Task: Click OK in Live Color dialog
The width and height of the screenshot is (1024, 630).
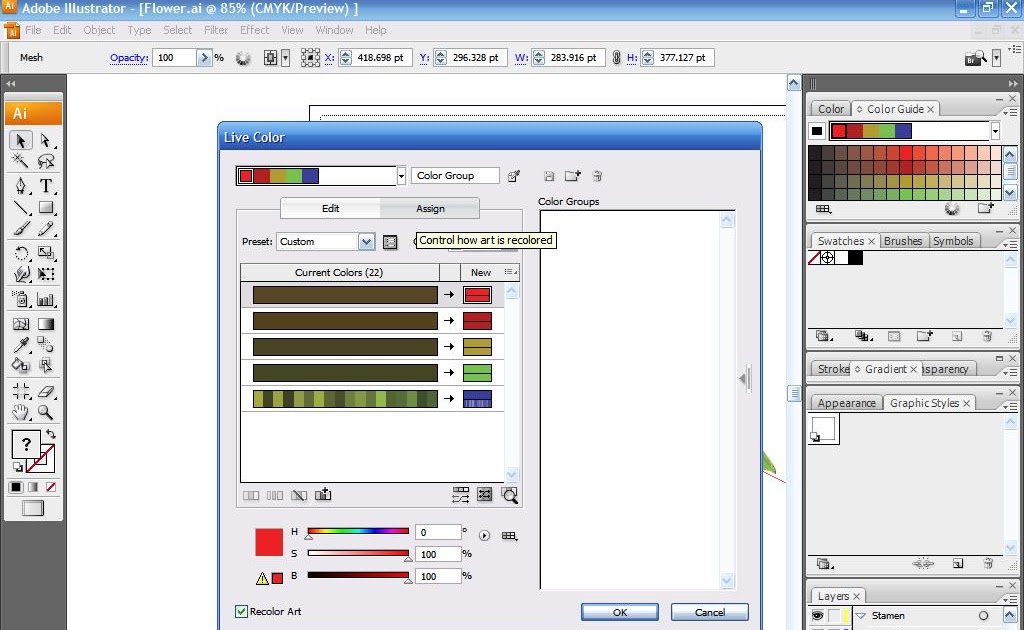Action: tap(620, 612)
